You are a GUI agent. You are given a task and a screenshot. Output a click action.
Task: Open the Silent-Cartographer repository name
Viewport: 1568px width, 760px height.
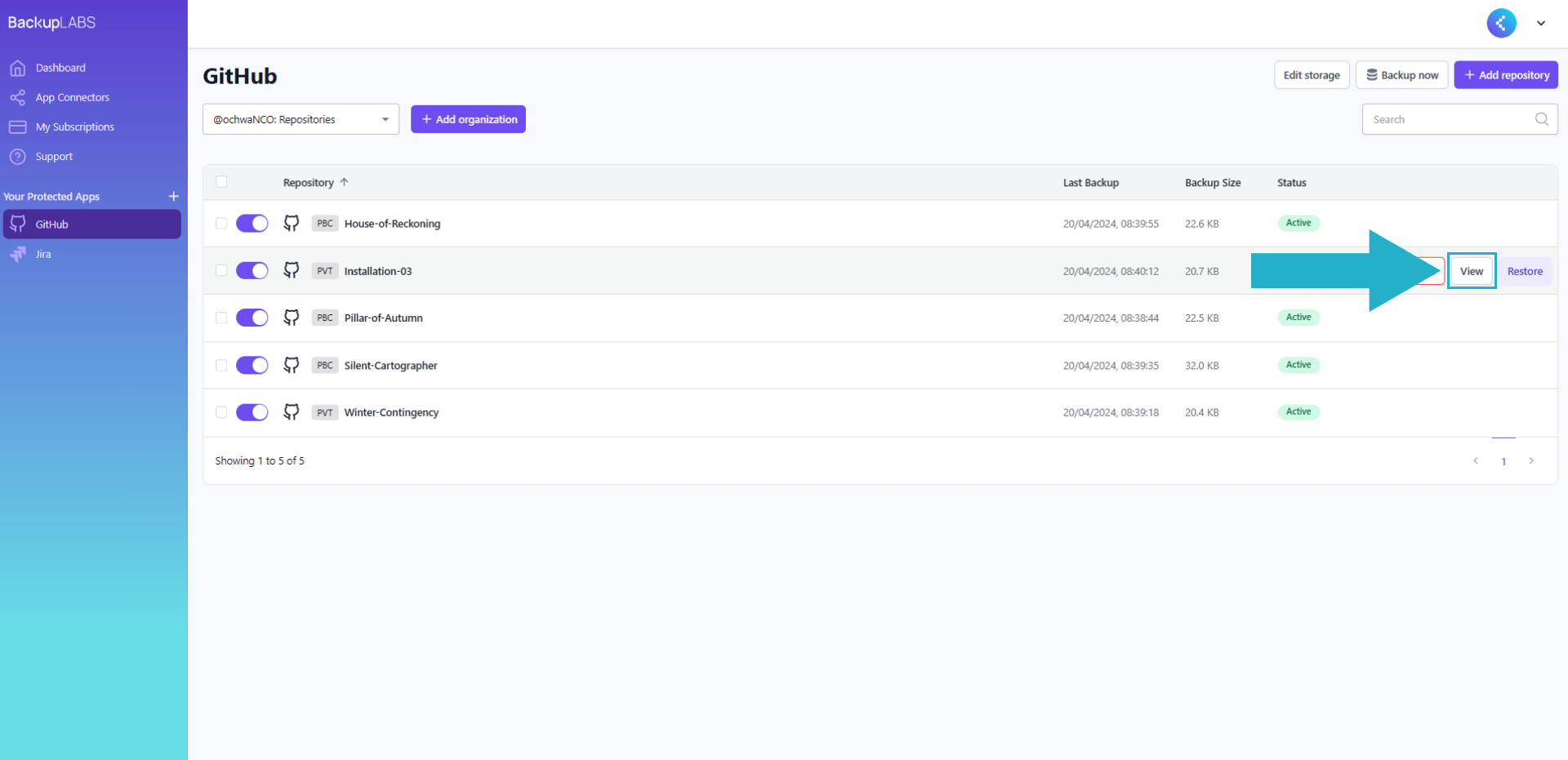pyautogui.click(x=390, y=365)
